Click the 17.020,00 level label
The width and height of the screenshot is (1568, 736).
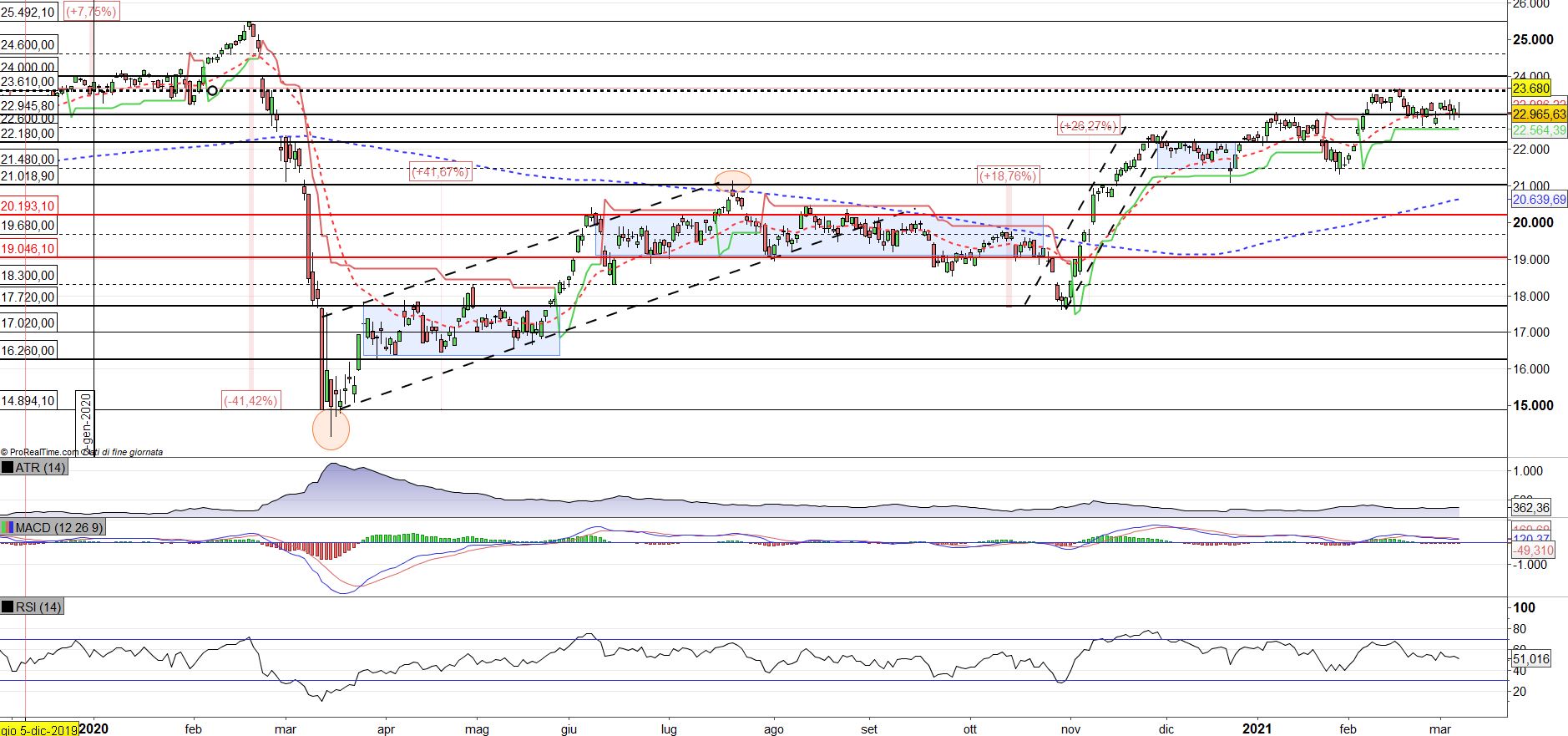[28, 323]
